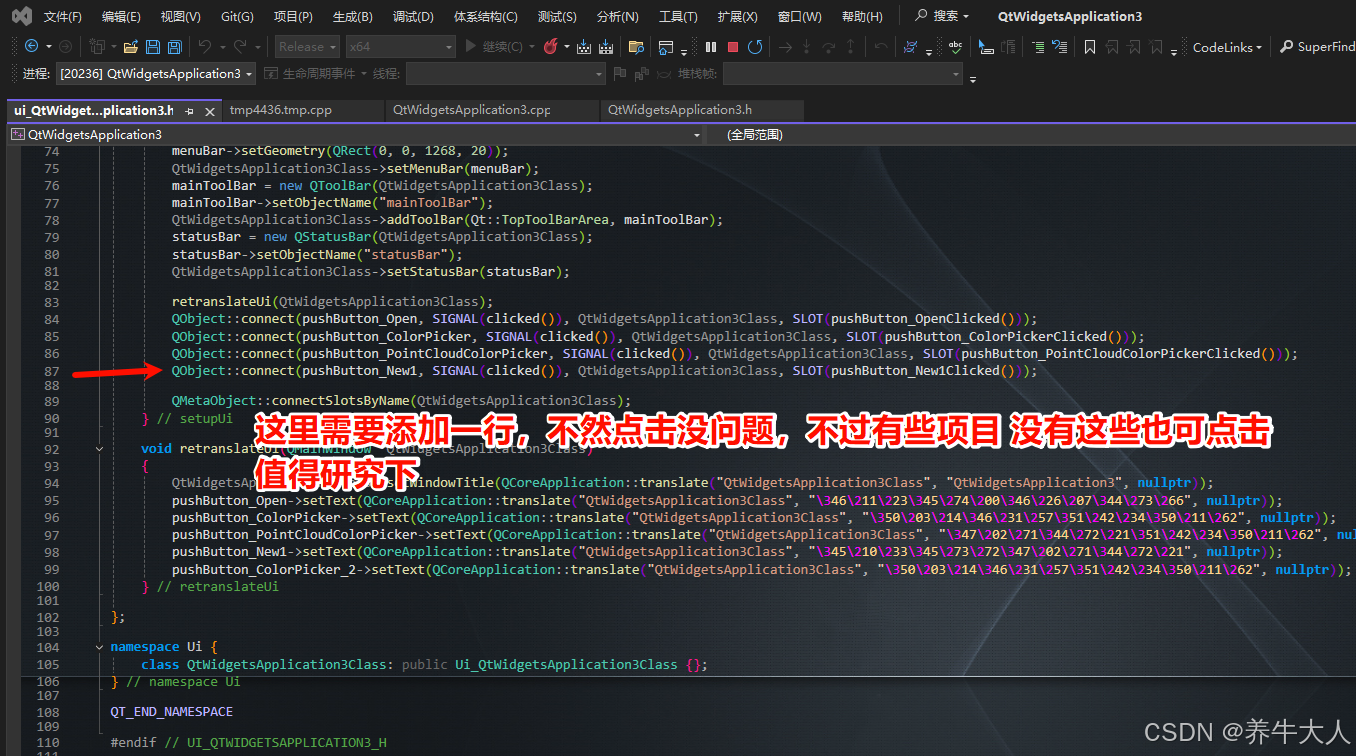Undo the last edit
1356x756 pixels.
coord(205,46)
